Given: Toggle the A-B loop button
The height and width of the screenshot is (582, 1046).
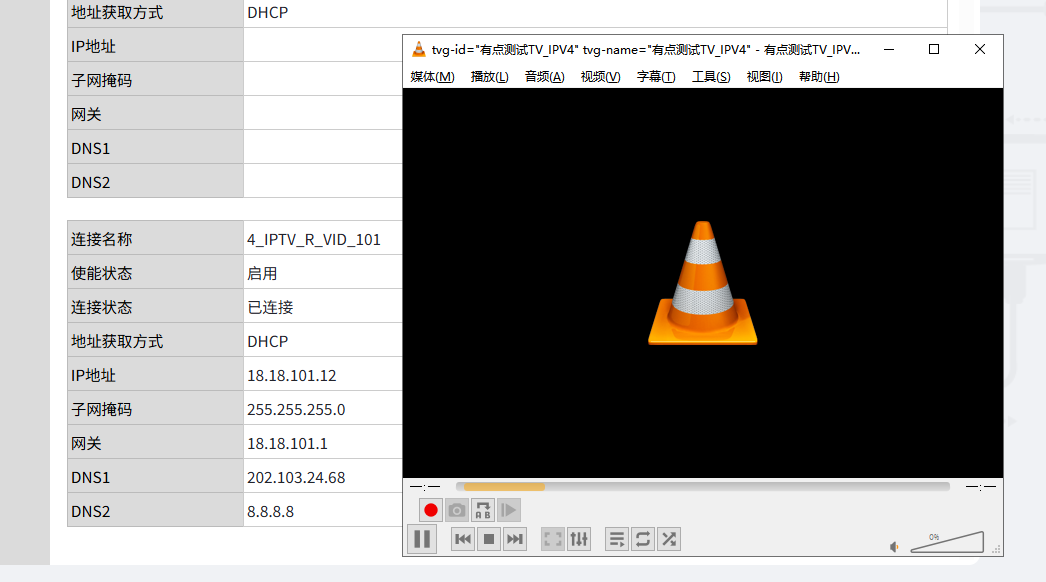Looking at the screenshot, I should [483, 511].
